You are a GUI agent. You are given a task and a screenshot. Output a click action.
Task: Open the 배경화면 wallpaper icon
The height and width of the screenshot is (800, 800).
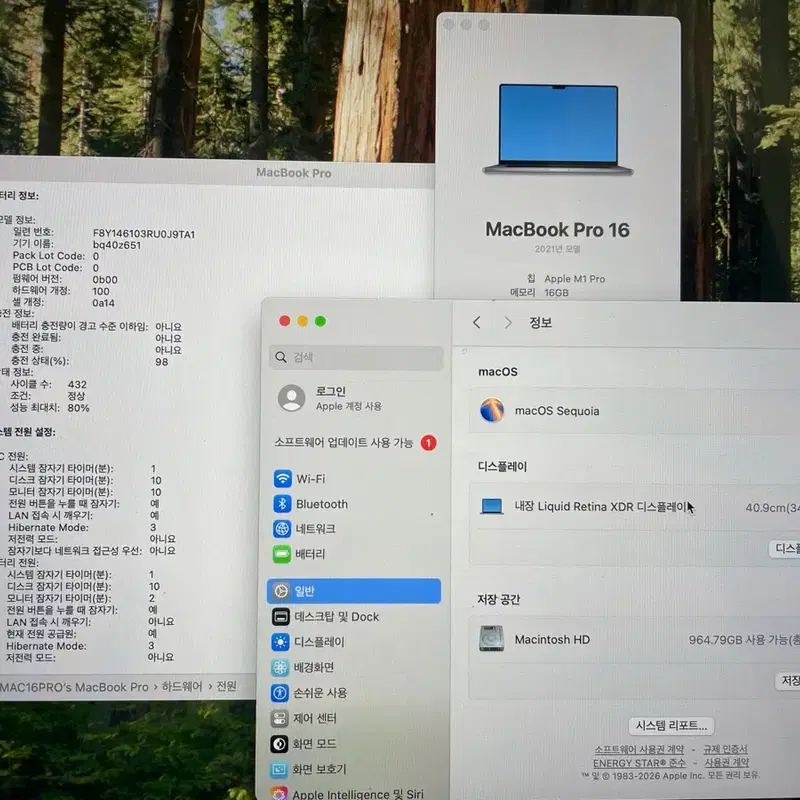(280, 667)
